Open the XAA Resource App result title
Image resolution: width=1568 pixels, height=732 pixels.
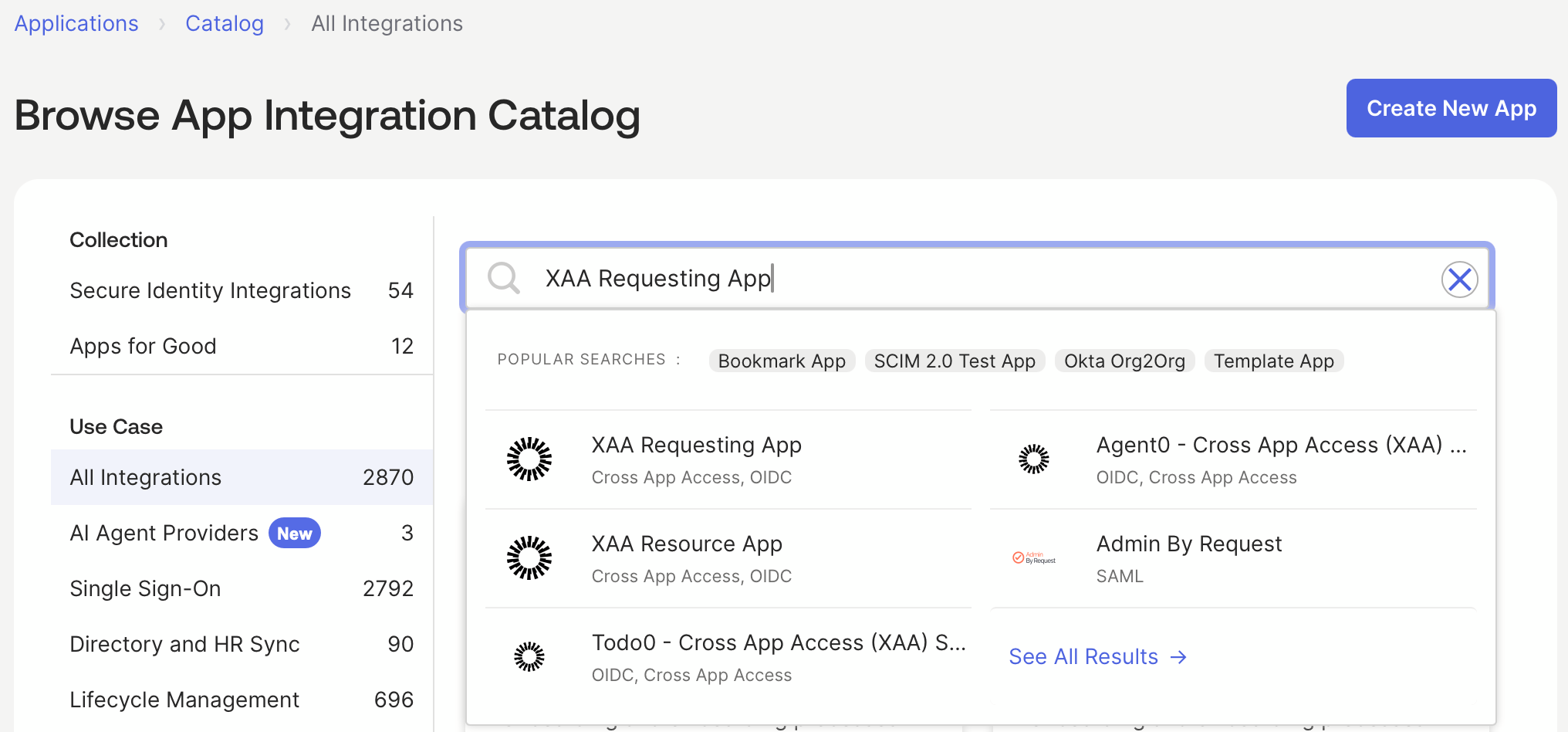coord(687,544)
